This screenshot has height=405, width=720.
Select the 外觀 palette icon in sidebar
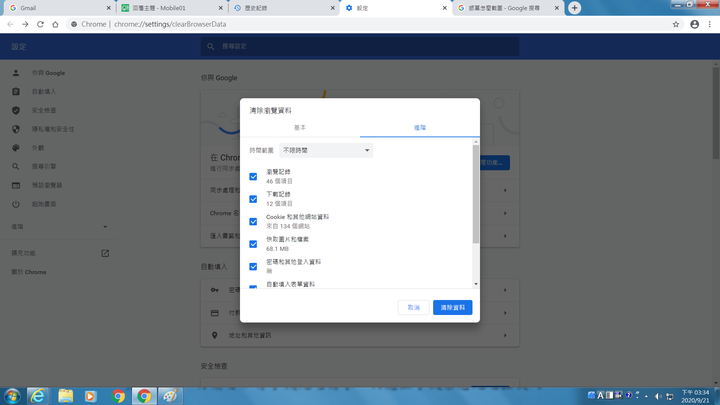coord(16,148)
